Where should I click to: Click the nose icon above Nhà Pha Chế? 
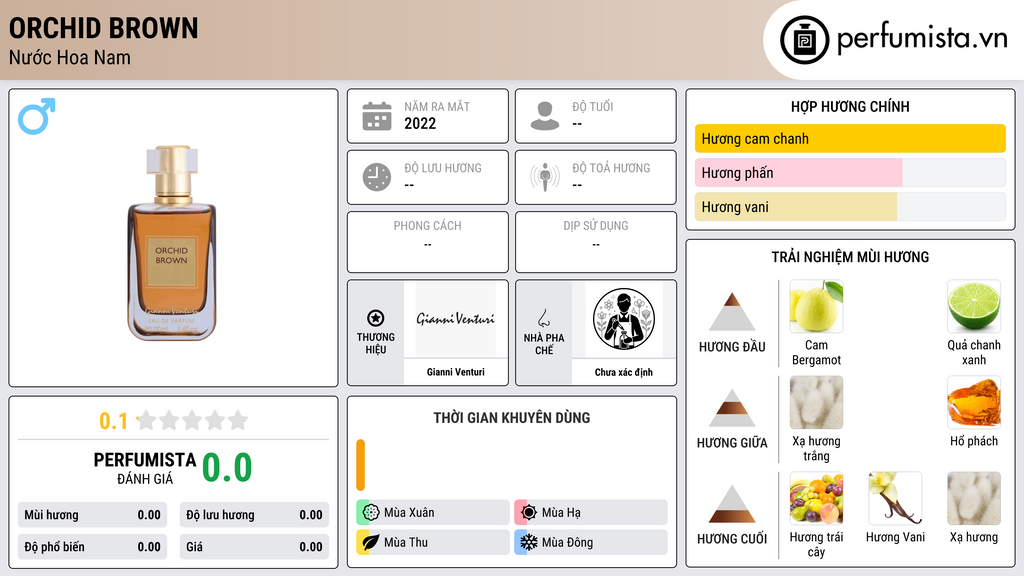[543, 318]
